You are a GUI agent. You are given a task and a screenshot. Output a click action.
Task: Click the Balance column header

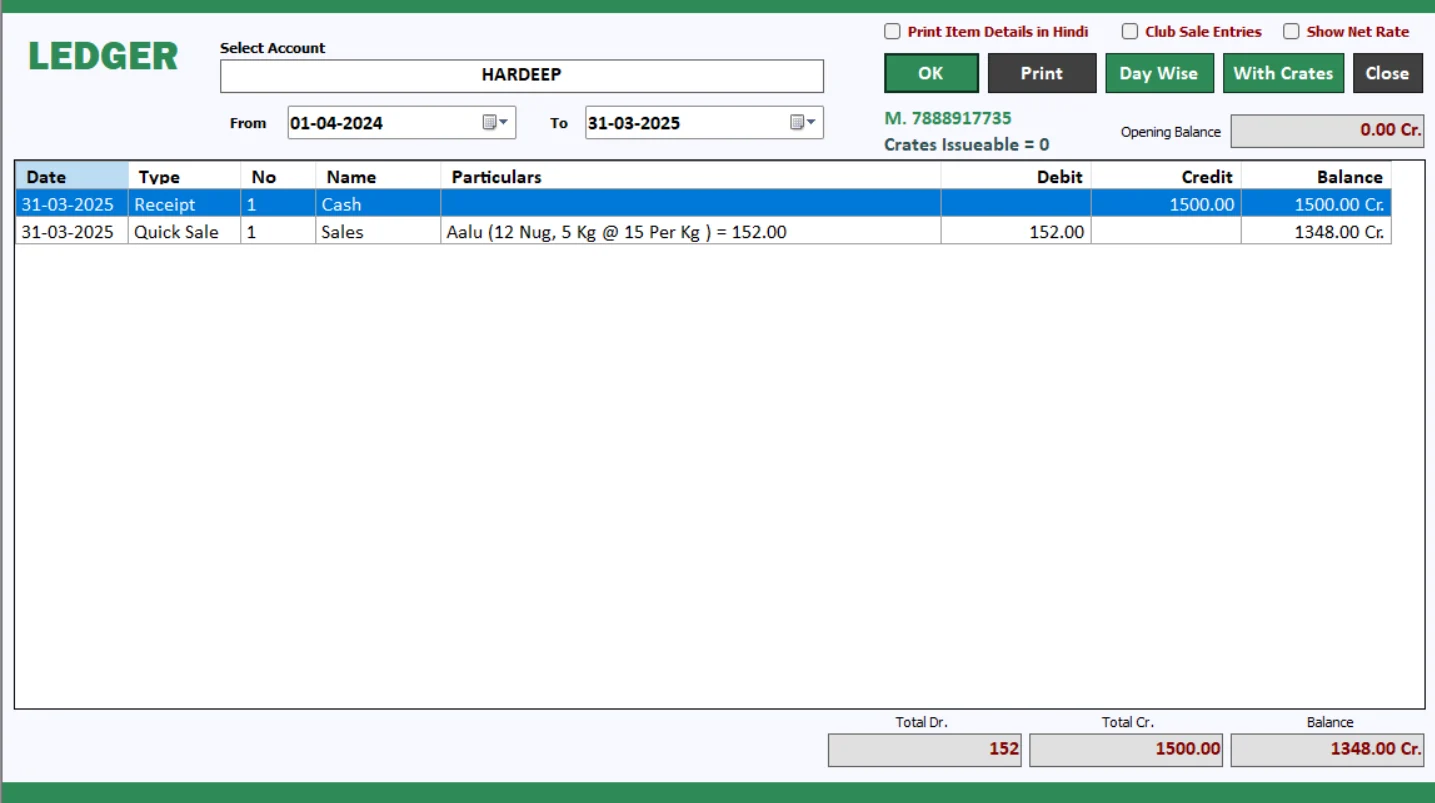1316,176
